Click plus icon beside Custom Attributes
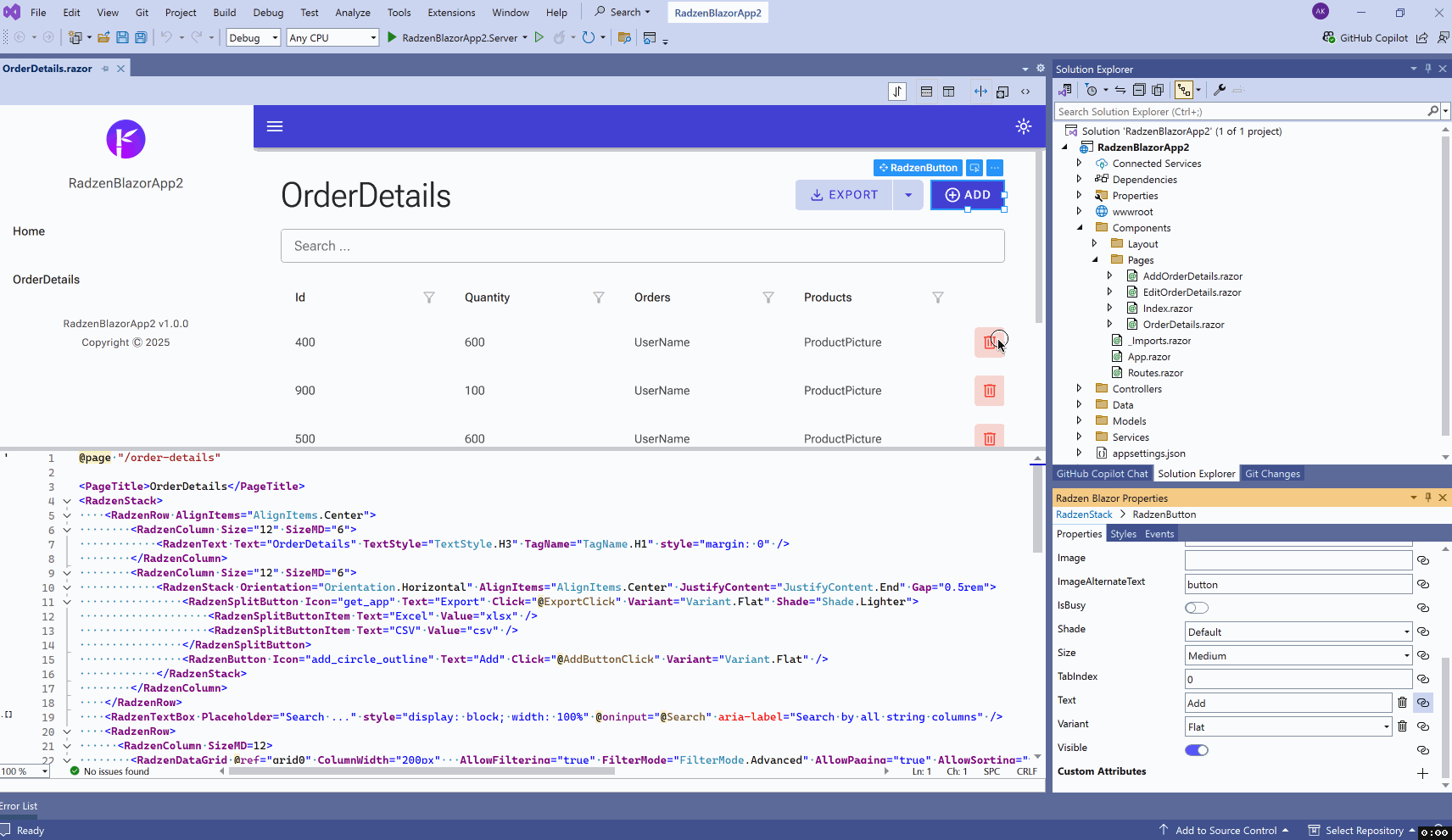Viewport: 1452px width, 840px height. point(1422,773)
